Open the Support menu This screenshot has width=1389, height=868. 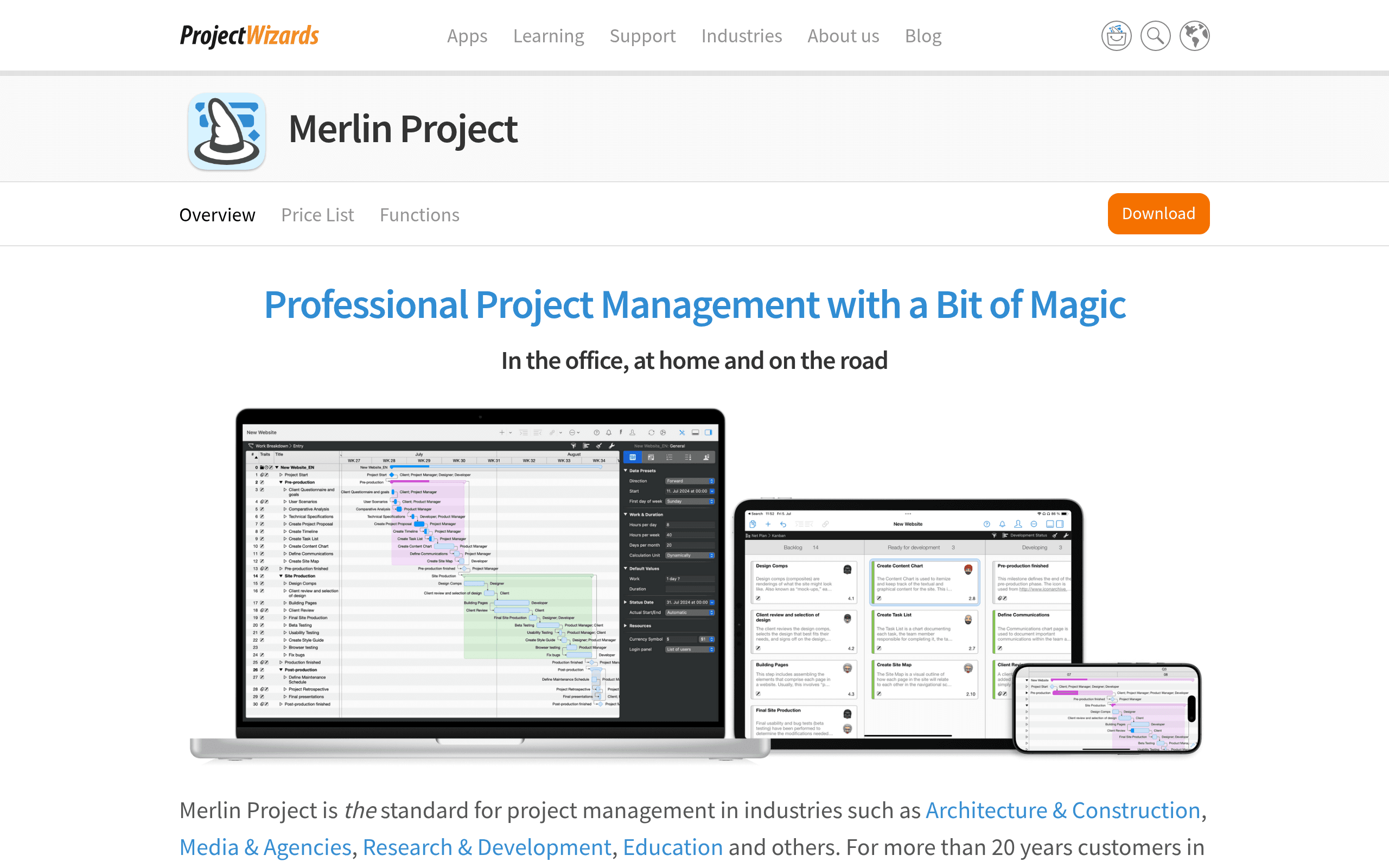pyautogui.click(x=642, y=36)
